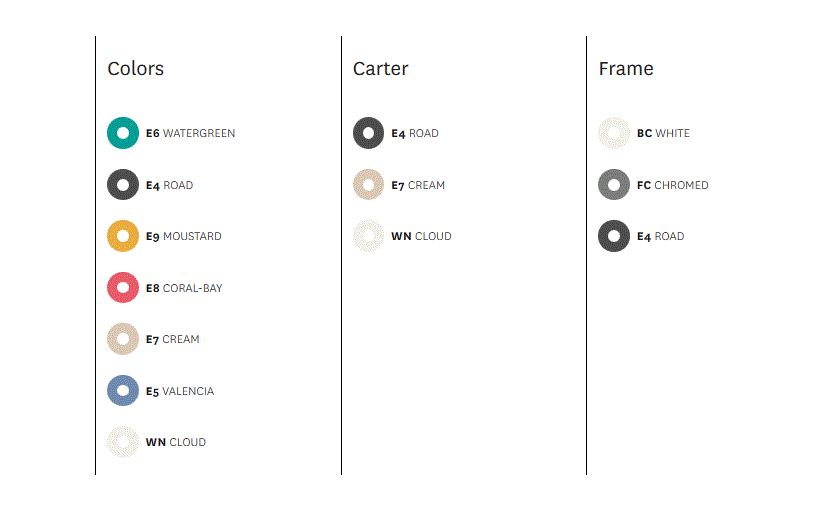
Task: Click the E5 VALENCIA text label
Action: tap(179, 391)
